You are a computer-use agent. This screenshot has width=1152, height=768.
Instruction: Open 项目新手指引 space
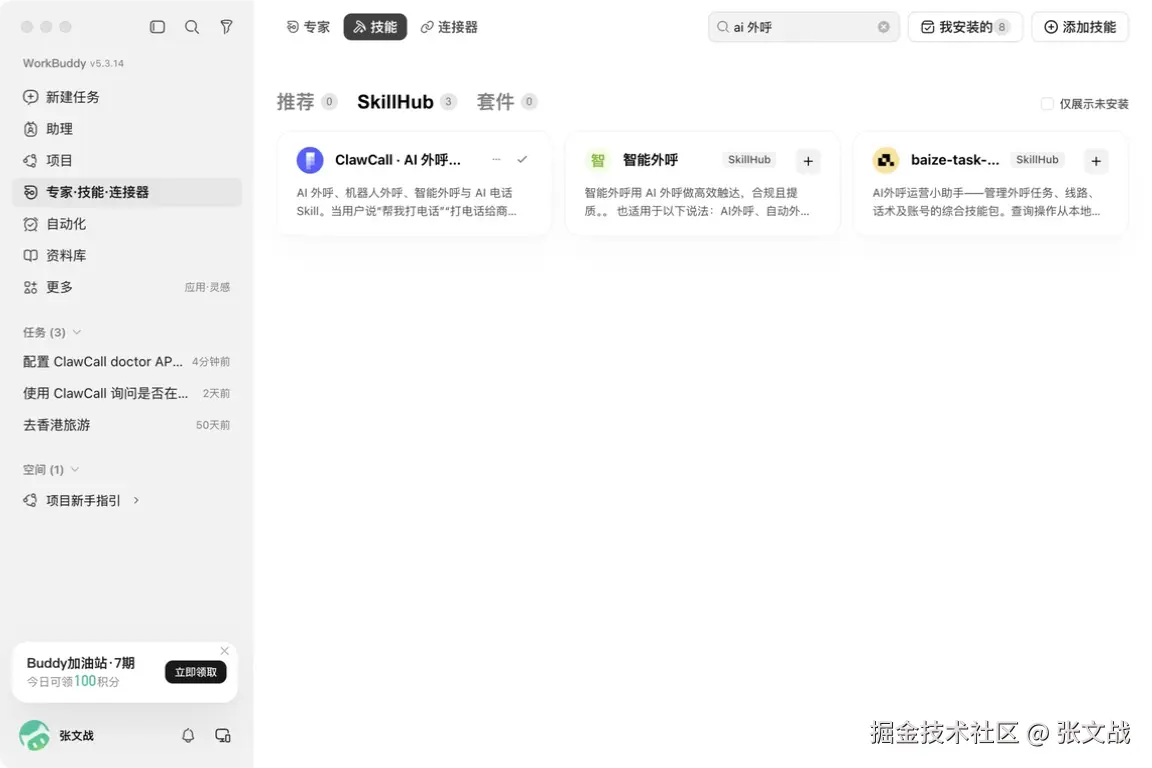[82, 500]
